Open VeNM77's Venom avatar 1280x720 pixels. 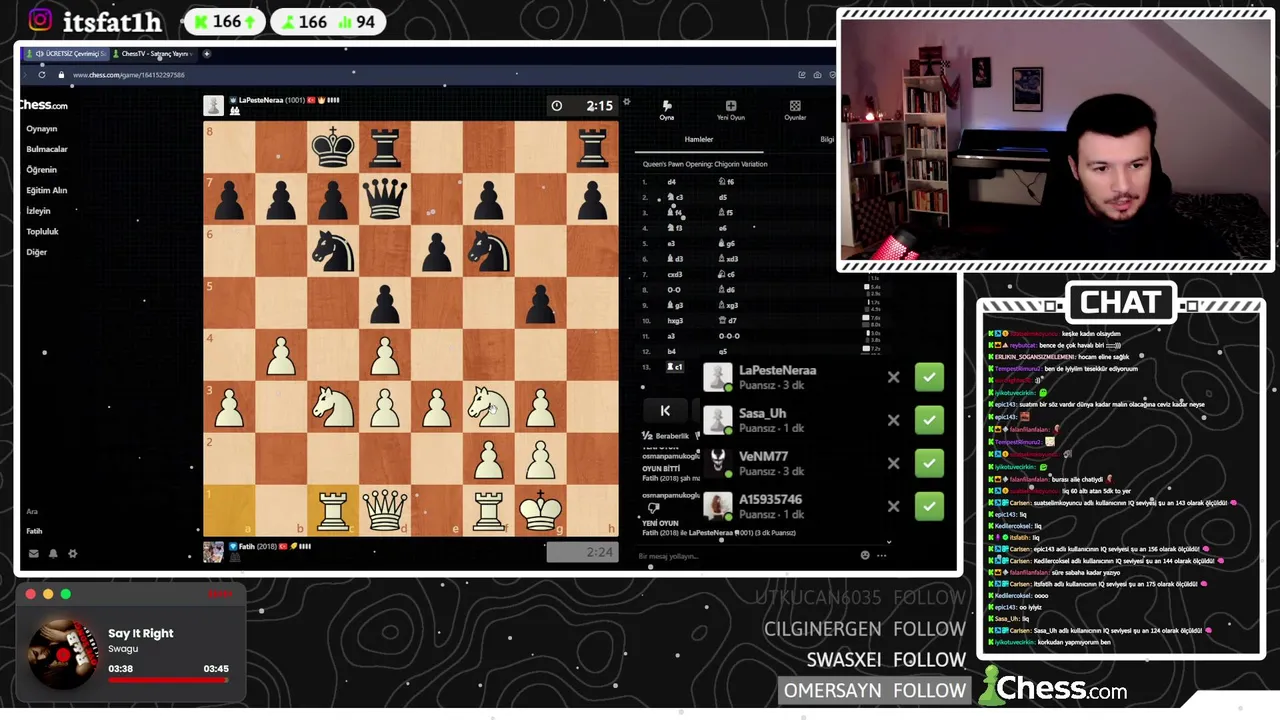[717, 463]
